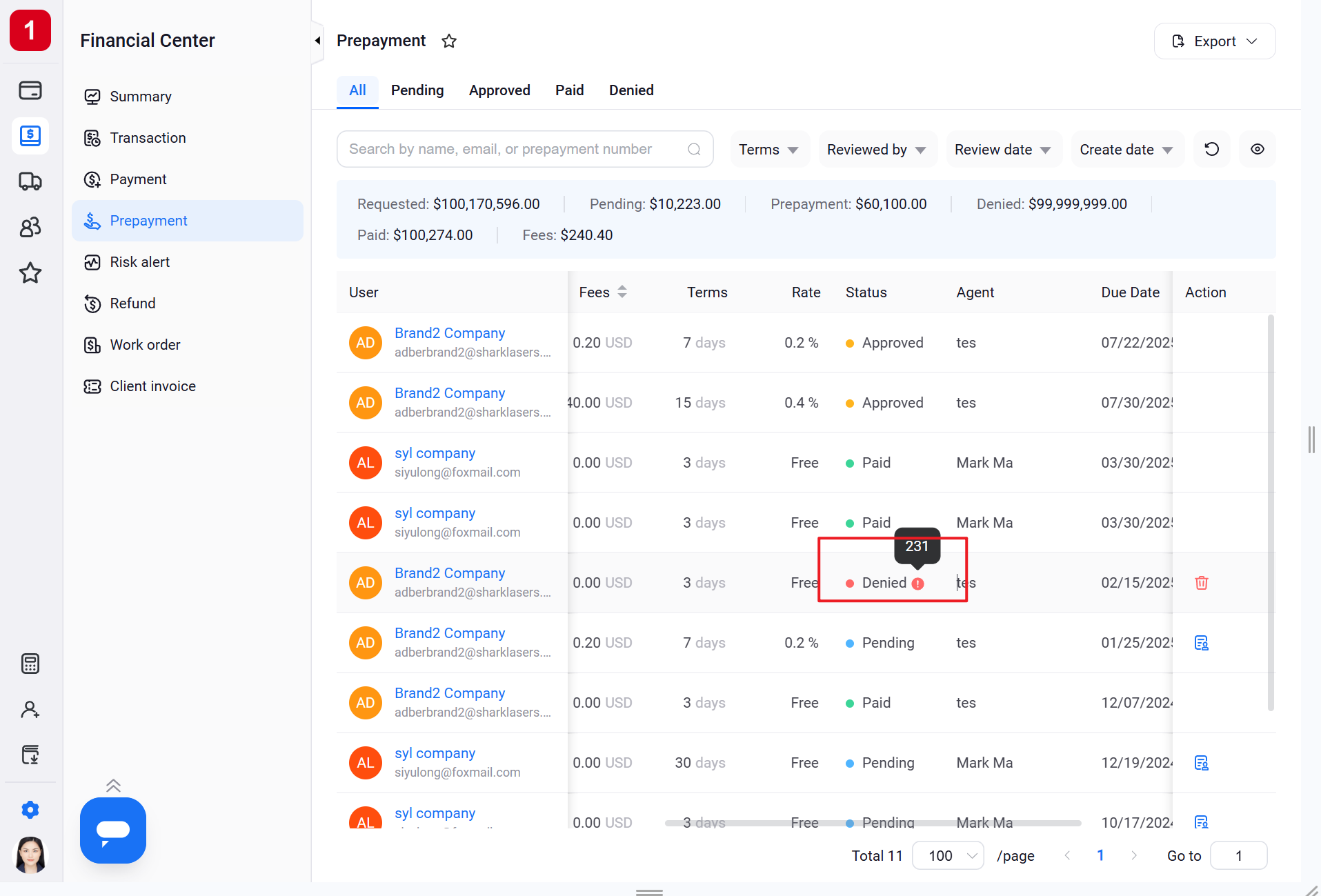Delete the Denied prepayment with trash icon

[x=1201, y=583]
